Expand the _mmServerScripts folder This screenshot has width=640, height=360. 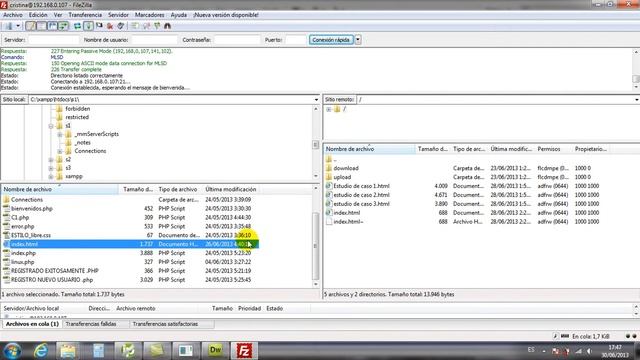(60, 134)
